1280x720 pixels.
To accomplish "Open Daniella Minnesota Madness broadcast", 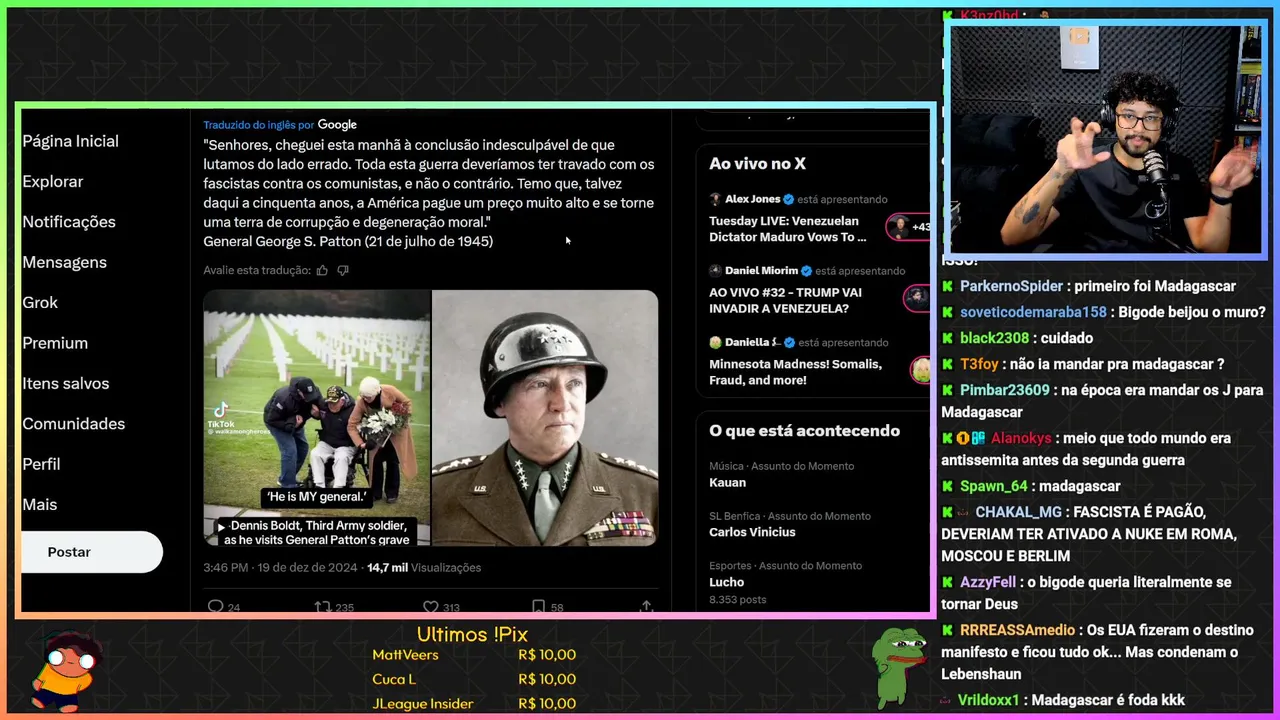I will point(795,372).
